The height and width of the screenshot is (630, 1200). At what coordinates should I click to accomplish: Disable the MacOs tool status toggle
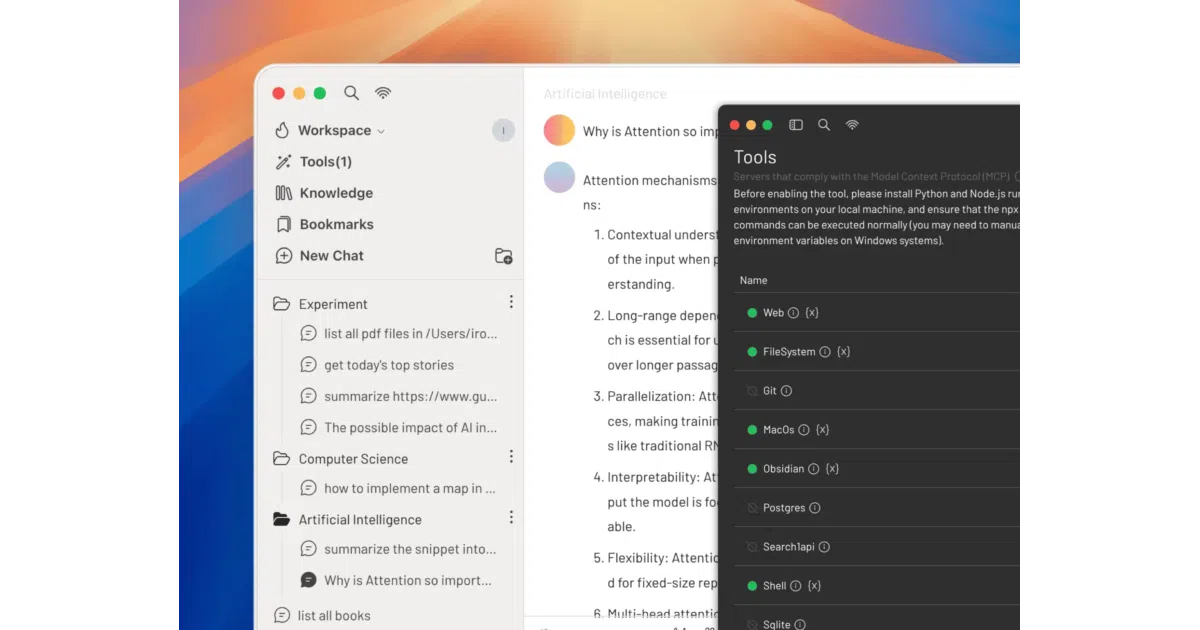752,430
